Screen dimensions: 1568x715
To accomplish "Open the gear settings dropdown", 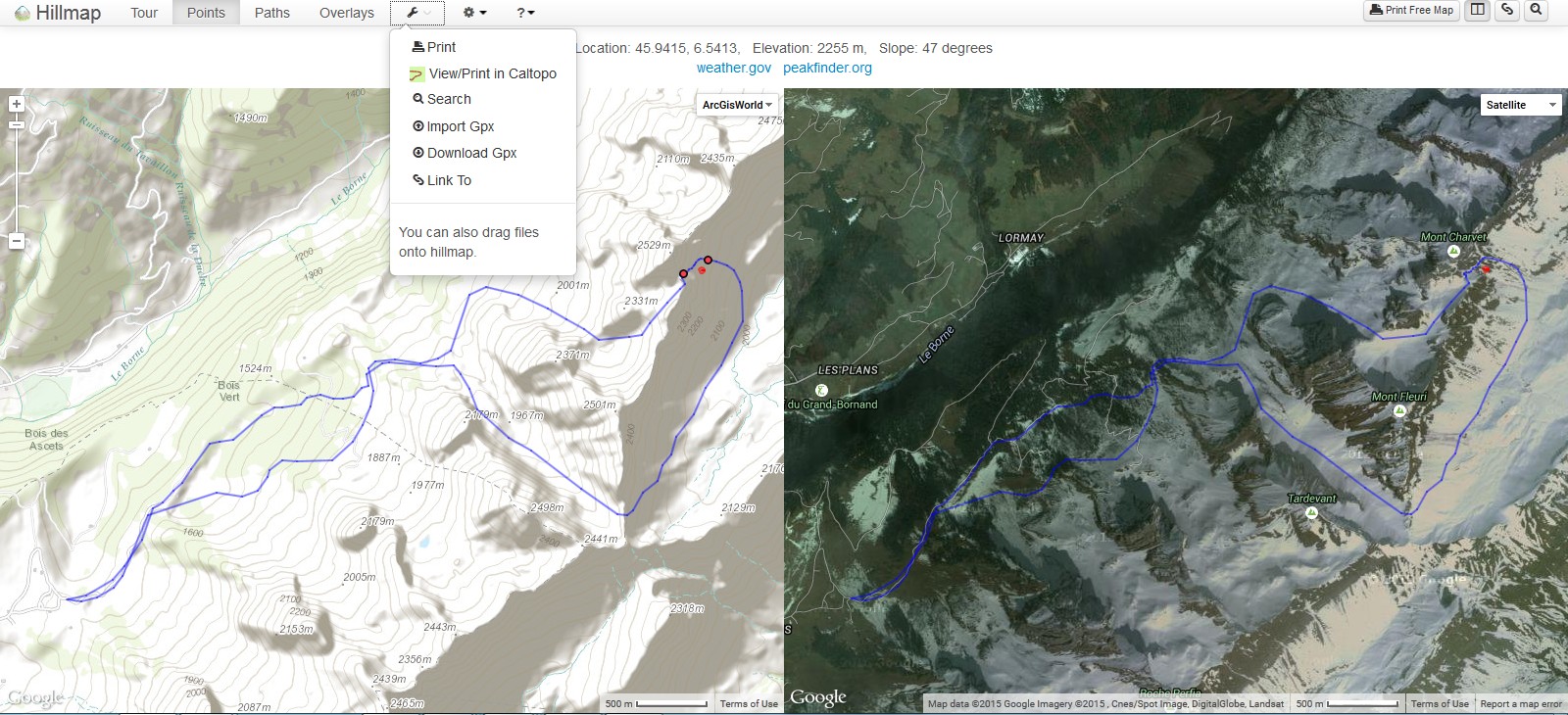I will [x=474, y=13].
